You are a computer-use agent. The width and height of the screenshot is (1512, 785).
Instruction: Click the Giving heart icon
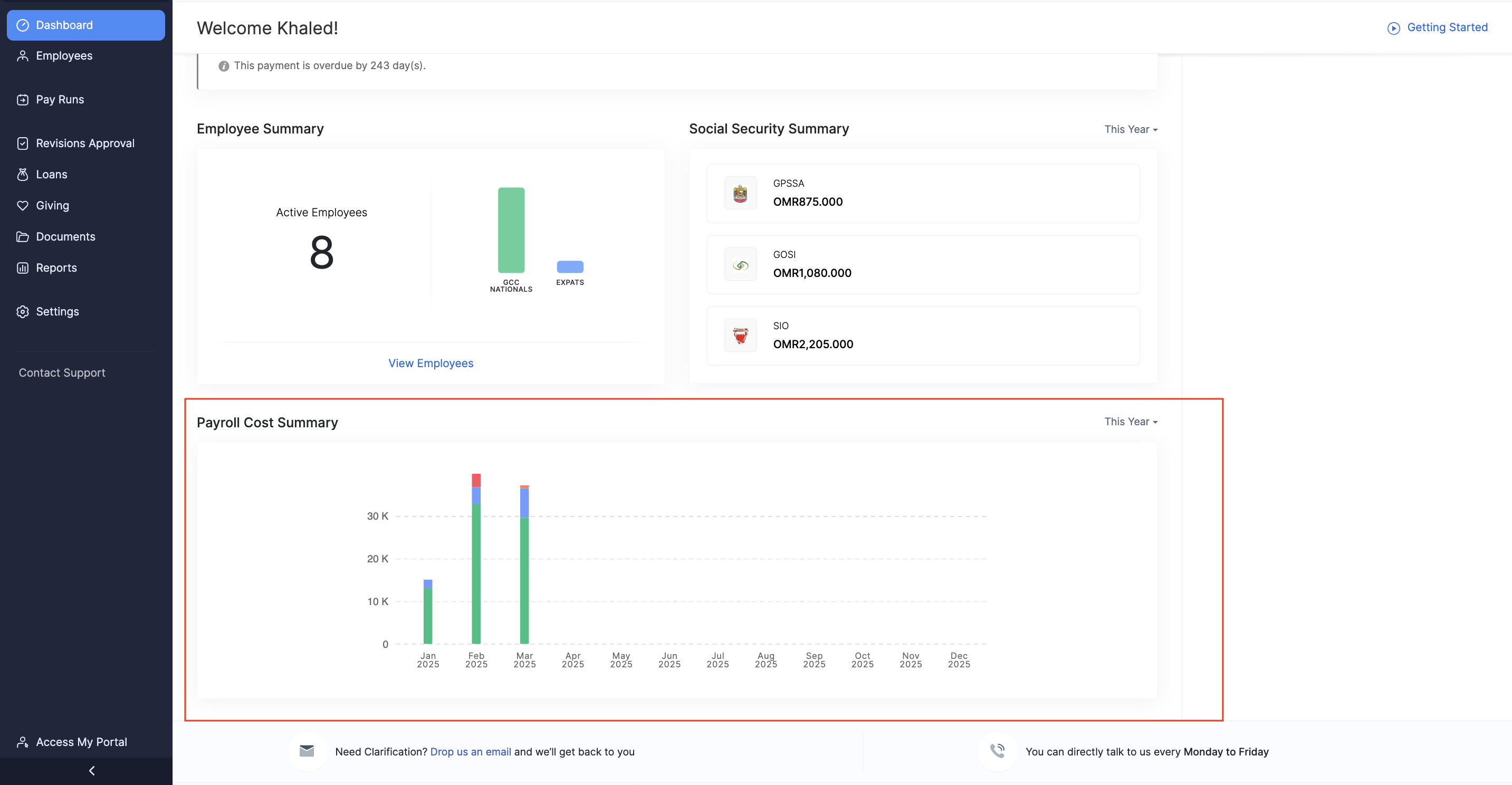coord(22,206)
